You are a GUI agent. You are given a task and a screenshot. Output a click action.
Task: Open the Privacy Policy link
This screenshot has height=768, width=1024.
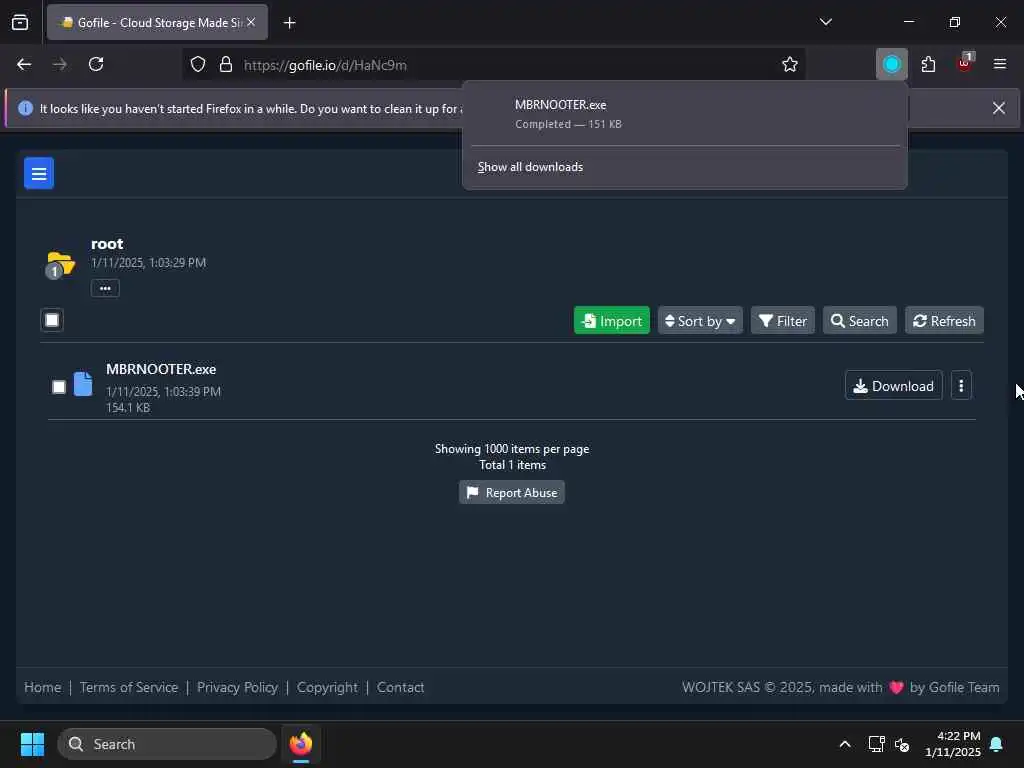[237, 687]
